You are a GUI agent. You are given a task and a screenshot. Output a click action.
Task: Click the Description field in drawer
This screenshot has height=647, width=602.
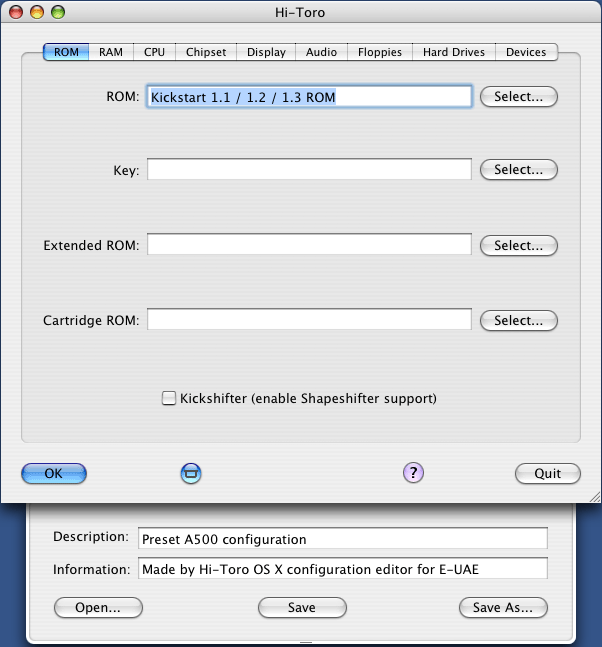click(x=342, y=538)
